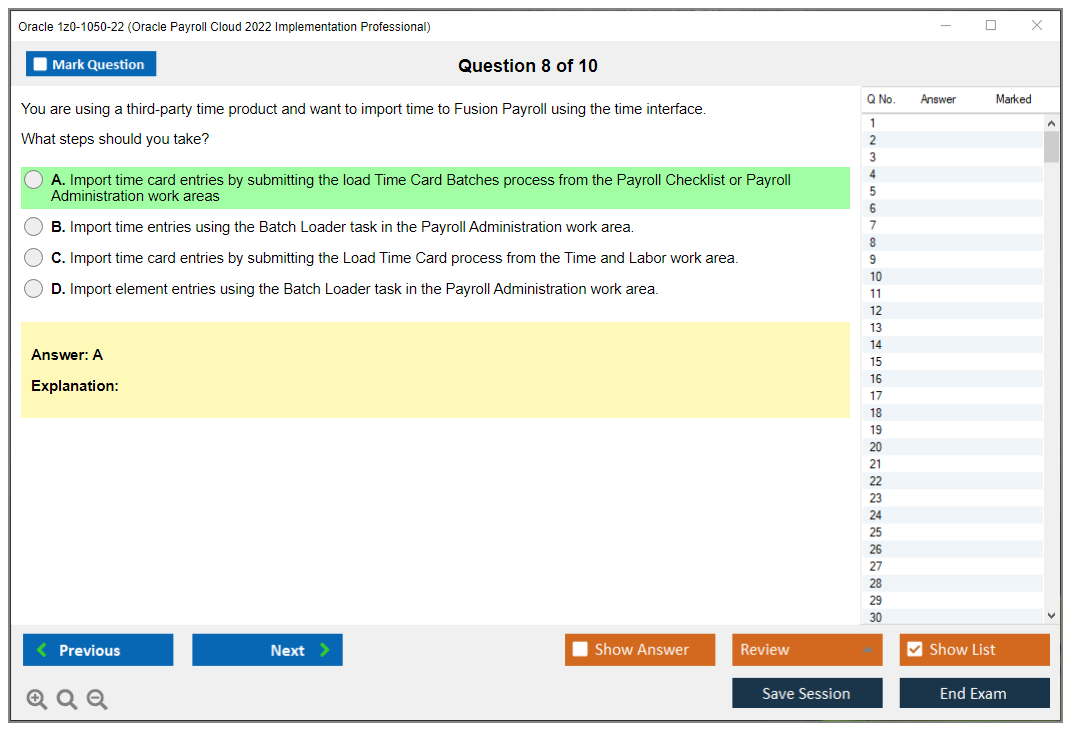The width and height of the screenshot is (1075, 735).
Task: Open the Review dropdown menu
Action: pos(807,649)
